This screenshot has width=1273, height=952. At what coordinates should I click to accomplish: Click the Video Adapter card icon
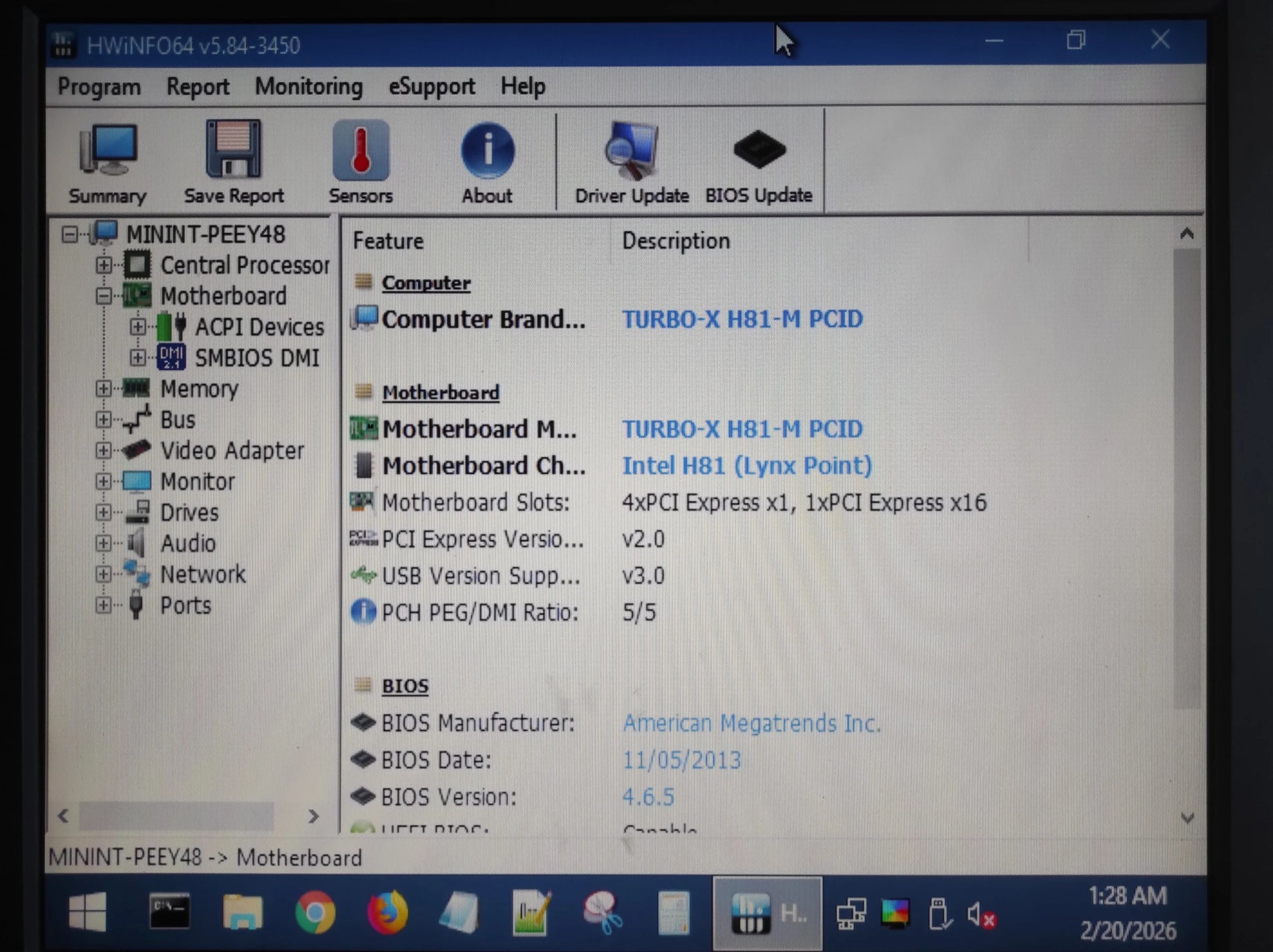click(x=137, y=450)
